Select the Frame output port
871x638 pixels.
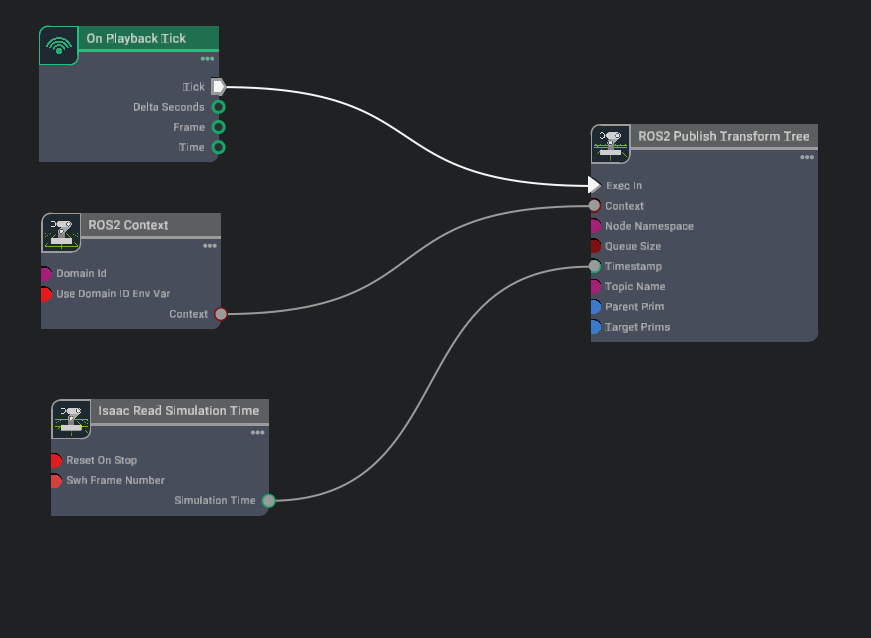[x=219, y=127]
